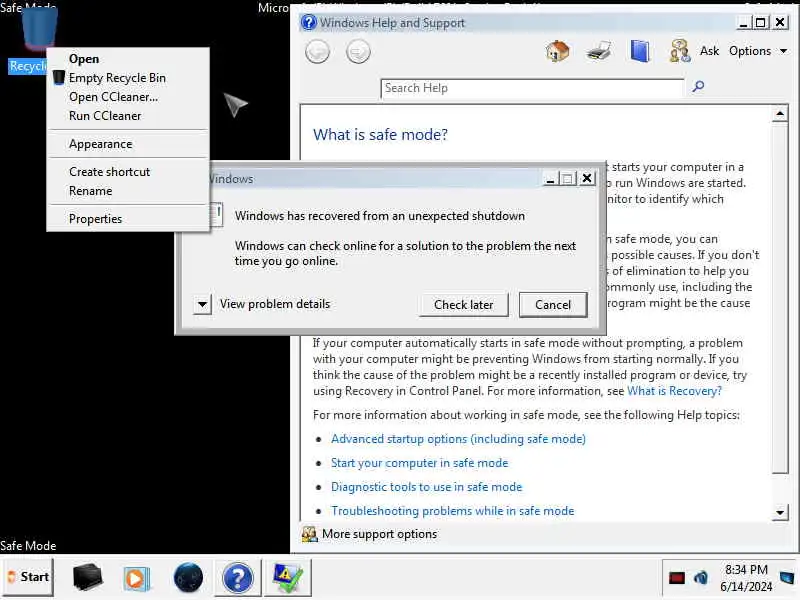The width and height of the screenshot is (800, 600).
Task: Open Diagnostic tools to use in safe mode link
Action: point(427,487)
